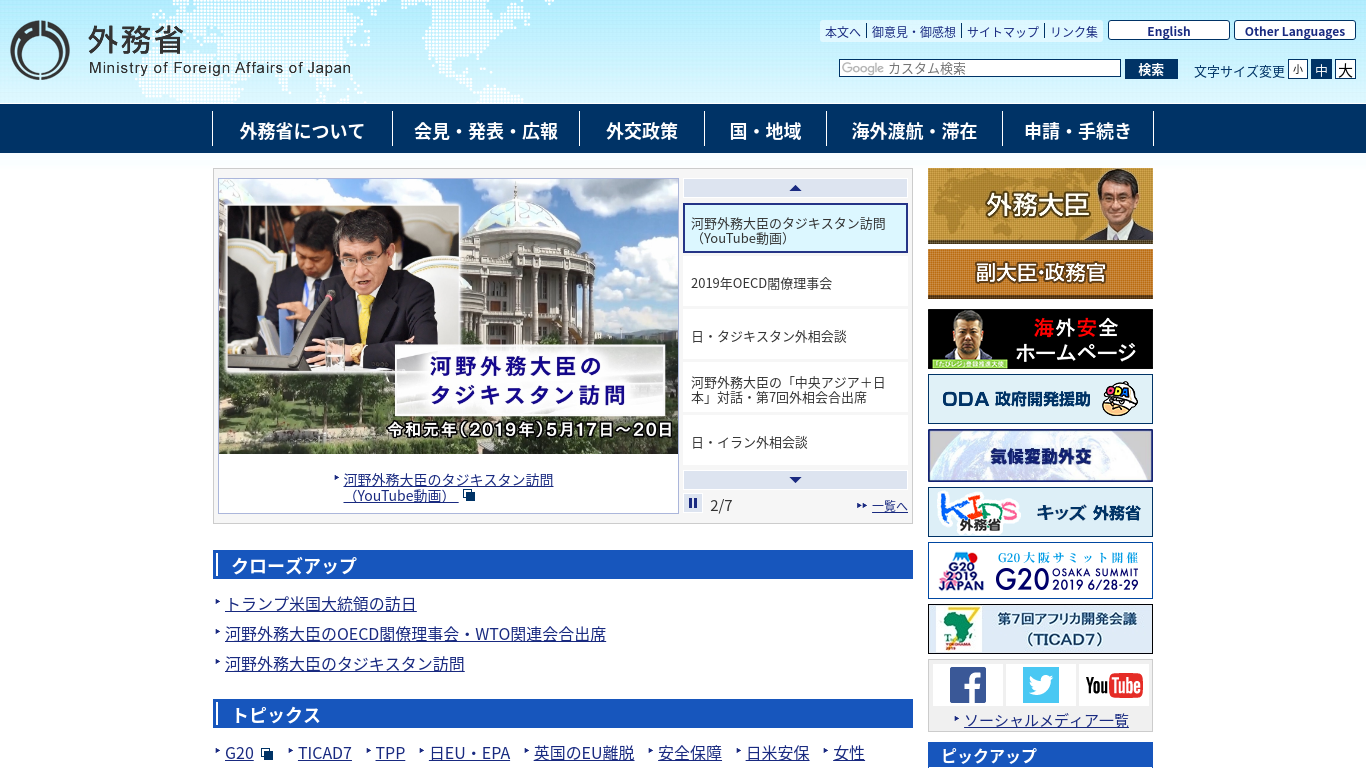The height and width of the screenshot is (768, 1366).
Task: Open TICAD7 topic link
Action: click(325, 753)
